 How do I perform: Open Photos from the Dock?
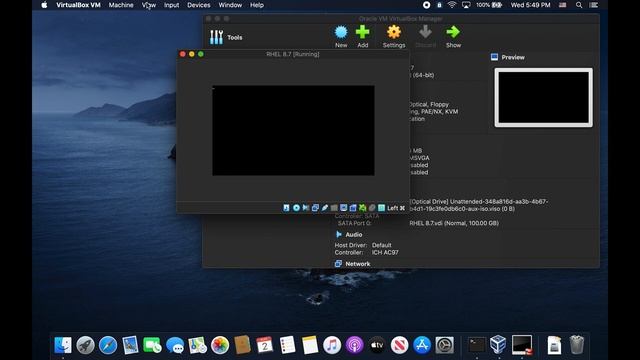pos(220,345)
